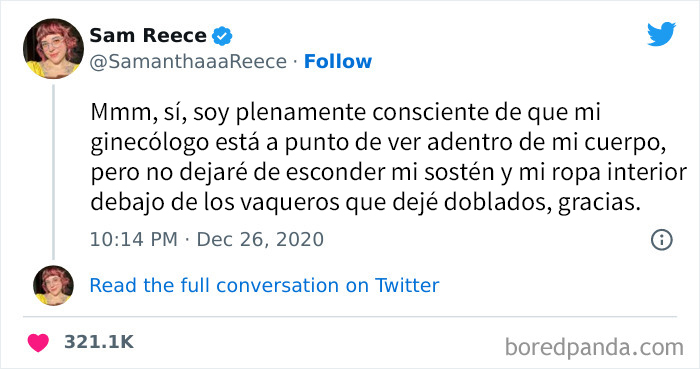Screen dimensions: 700x369
Task: Read the full conversation on Twitter
Action: (264, 286)
